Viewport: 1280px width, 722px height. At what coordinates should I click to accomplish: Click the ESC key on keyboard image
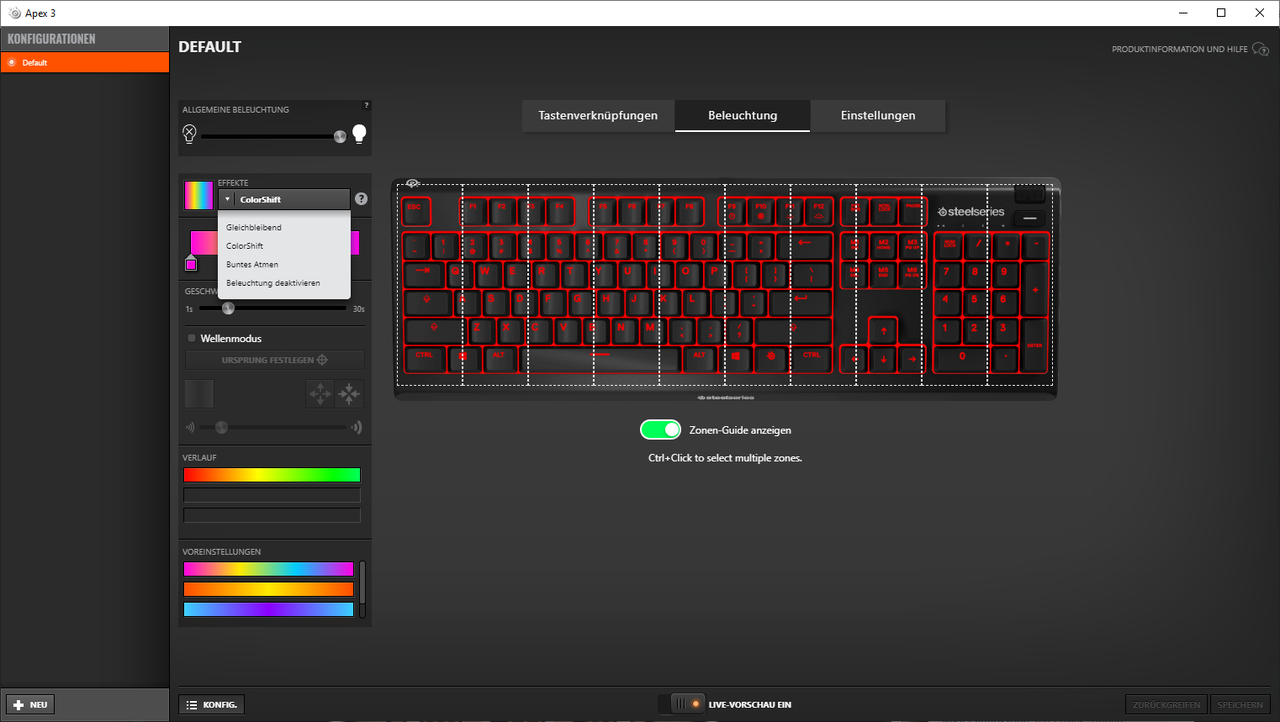(x=416, y=211)
